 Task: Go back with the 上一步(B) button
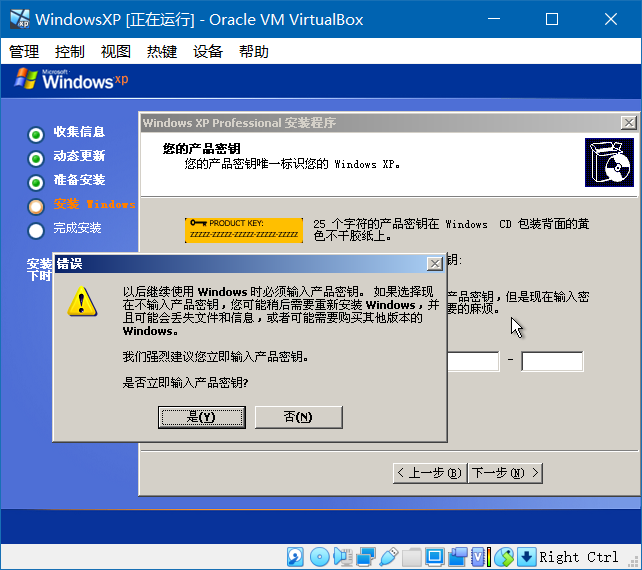(x=430, y=473)
